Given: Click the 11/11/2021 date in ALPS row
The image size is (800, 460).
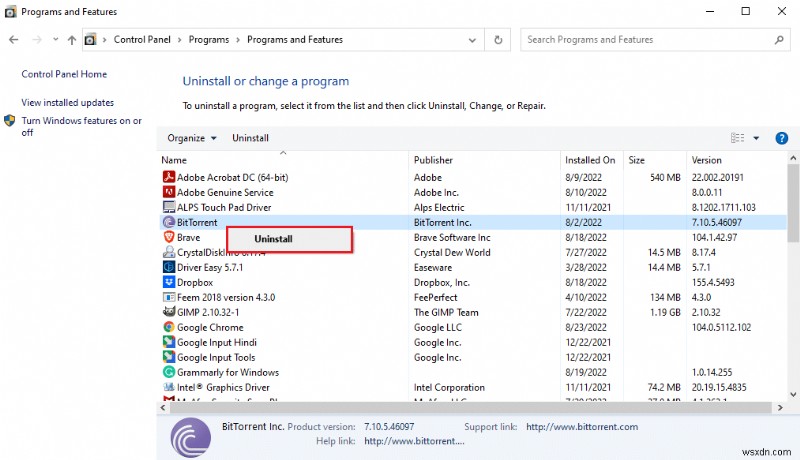Looking at the screenshot, I should click(588, 208).
